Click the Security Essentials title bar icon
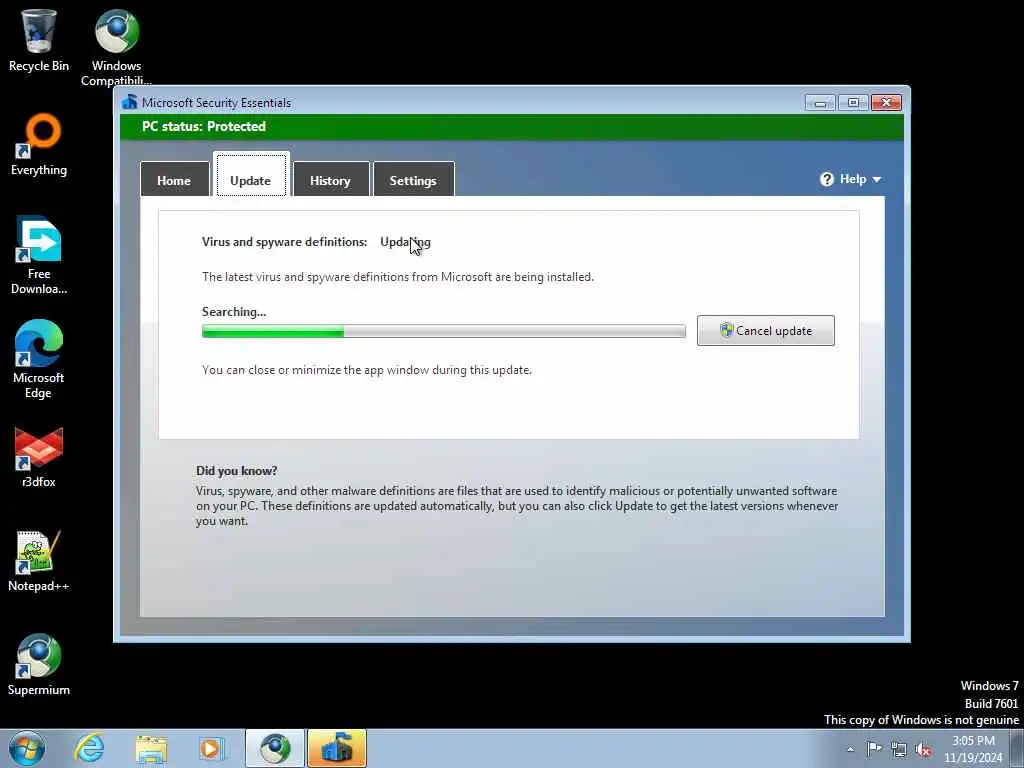1024x768 pixels. pos(129,102)
